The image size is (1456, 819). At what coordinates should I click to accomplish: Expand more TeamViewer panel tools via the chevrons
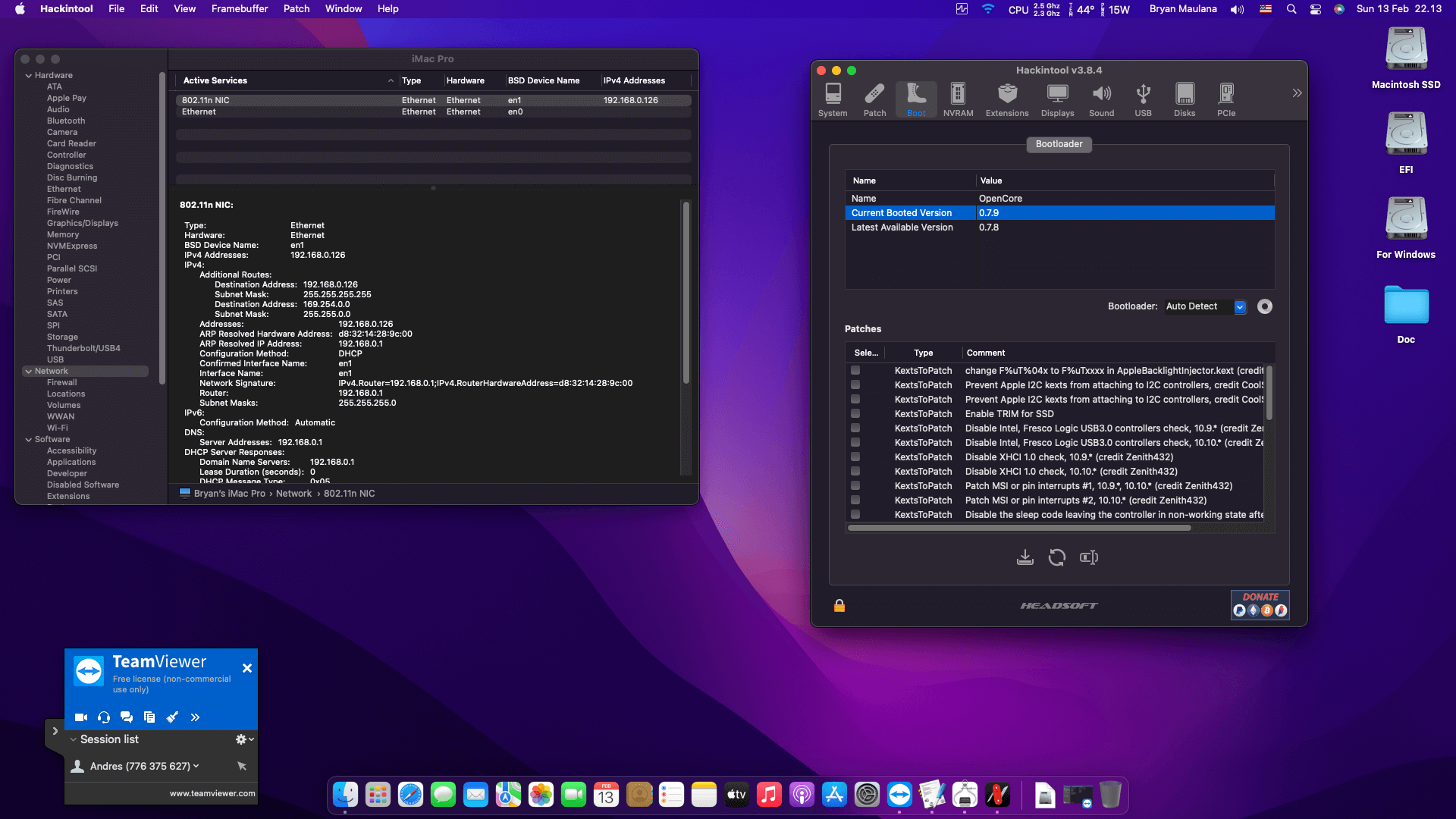195,717
